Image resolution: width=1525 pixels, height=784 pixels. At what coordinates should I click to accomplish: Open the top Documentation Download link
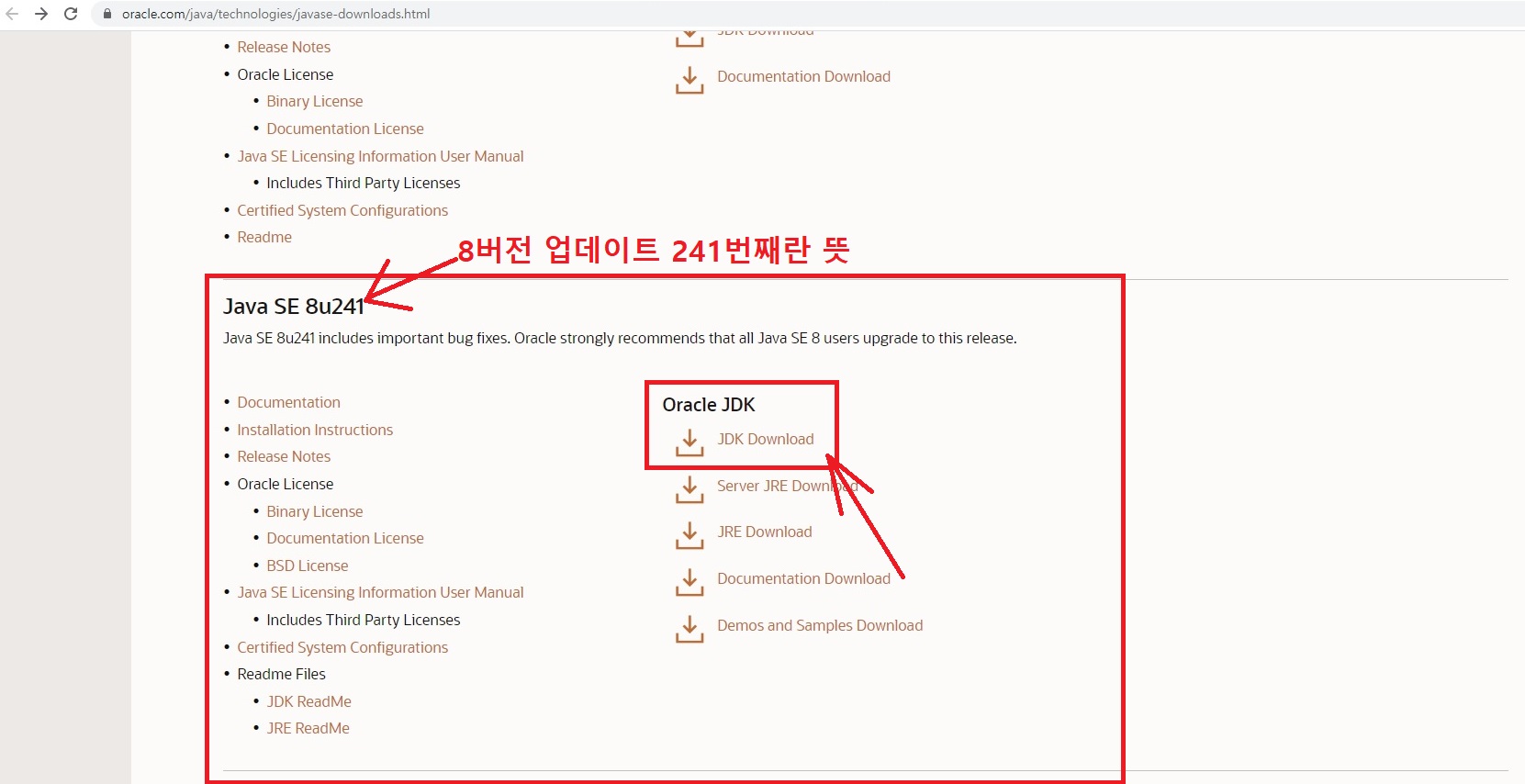point(803,76)
